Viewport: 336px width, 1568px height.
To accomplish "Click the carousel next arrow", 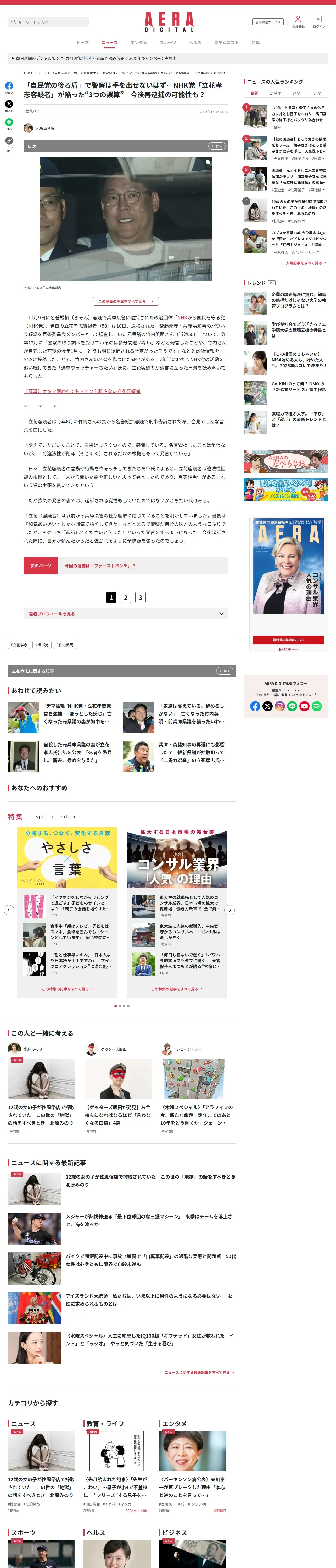I will pos(229,910).
